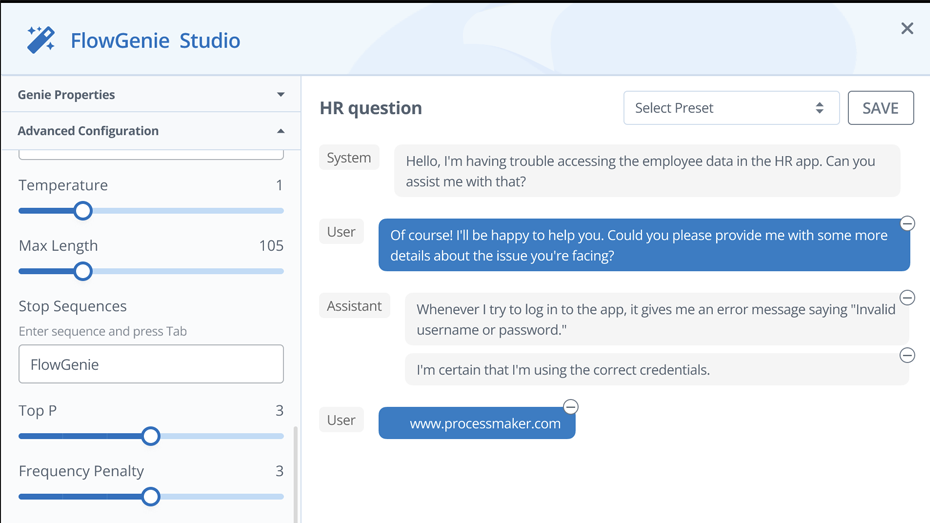Open the Select Preset dropdown
Image resolution: width=930 pixels, height=523 pixels.
coord(731,108)
